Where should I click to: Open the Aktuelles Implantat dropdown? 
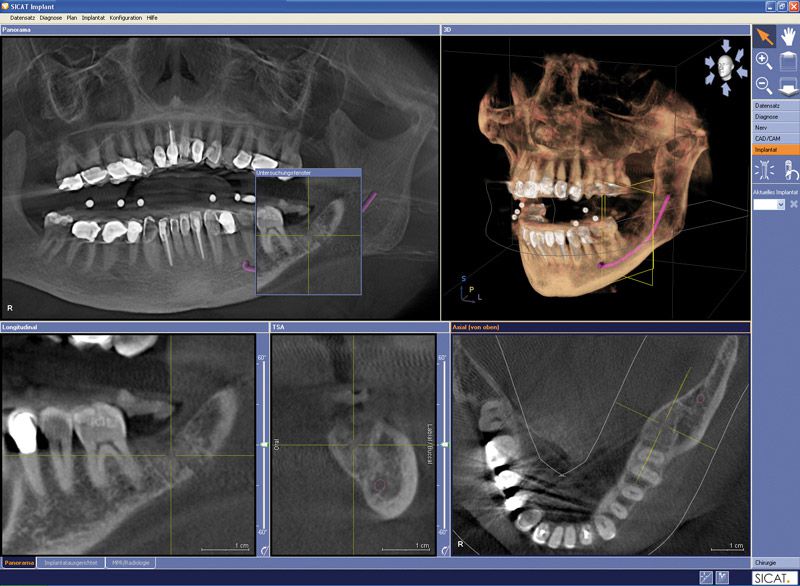768,204
